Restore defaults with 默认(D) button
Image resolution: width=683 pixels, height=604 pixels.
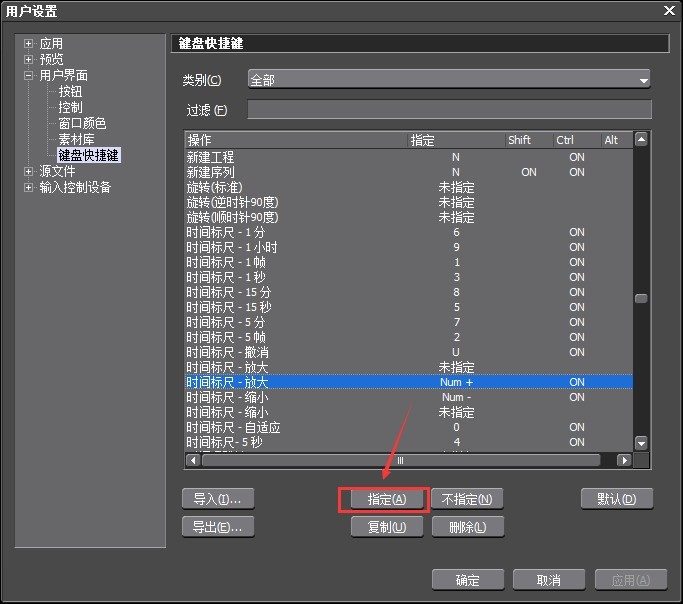[616, 498]
